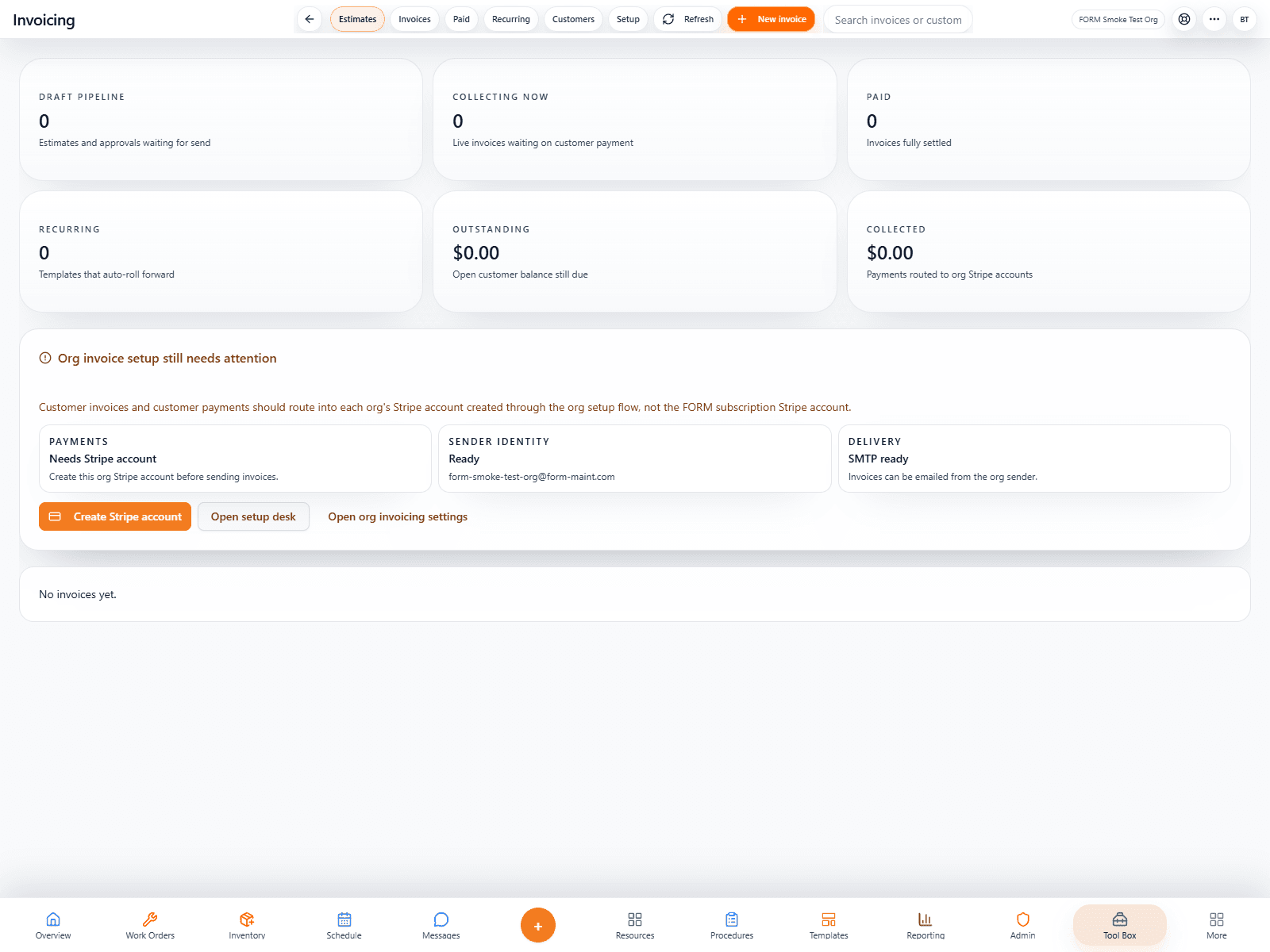Click the Refresh label text

click(698, 19)
